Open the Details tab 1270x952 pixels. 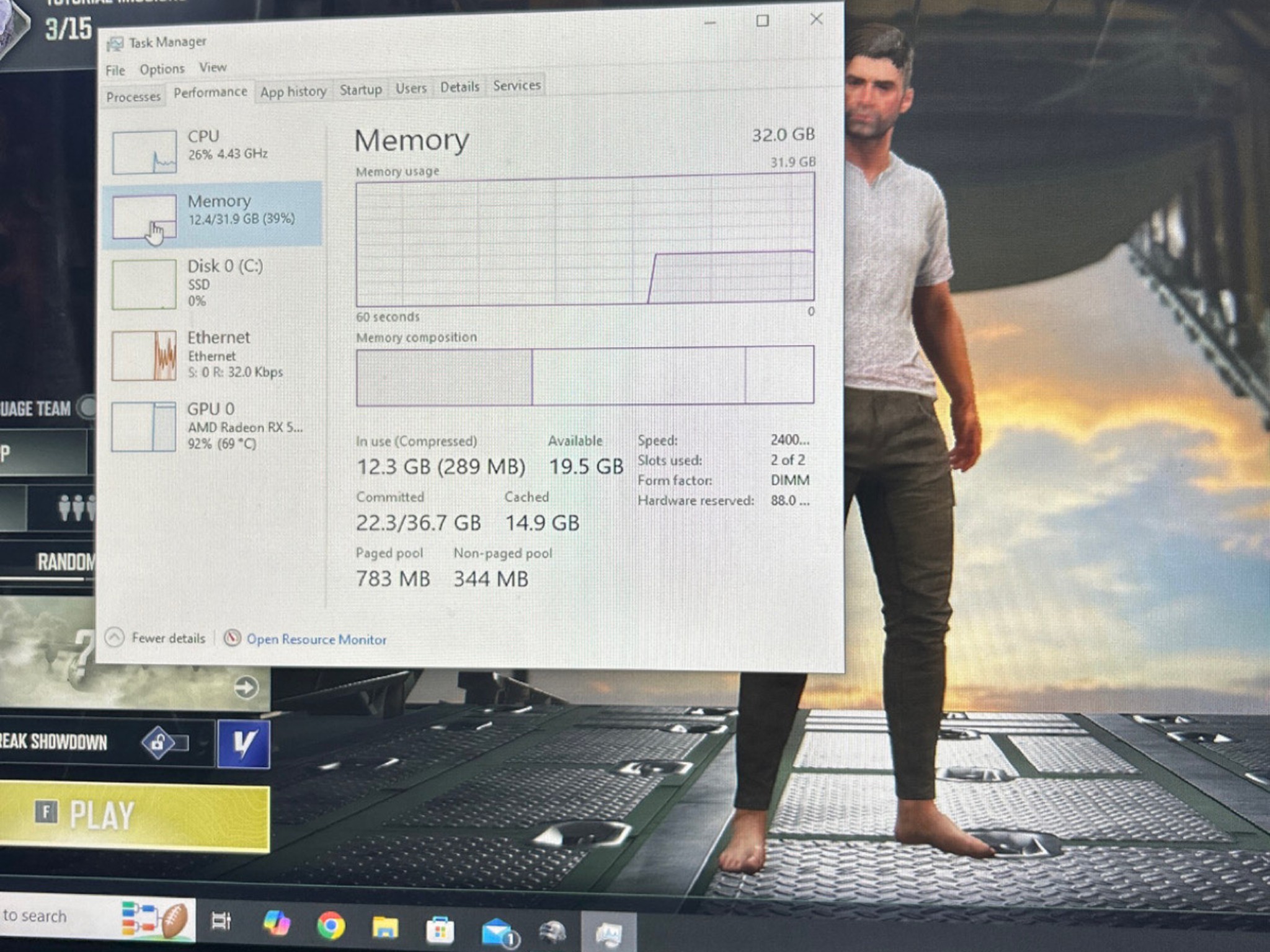tap(460, 87)
